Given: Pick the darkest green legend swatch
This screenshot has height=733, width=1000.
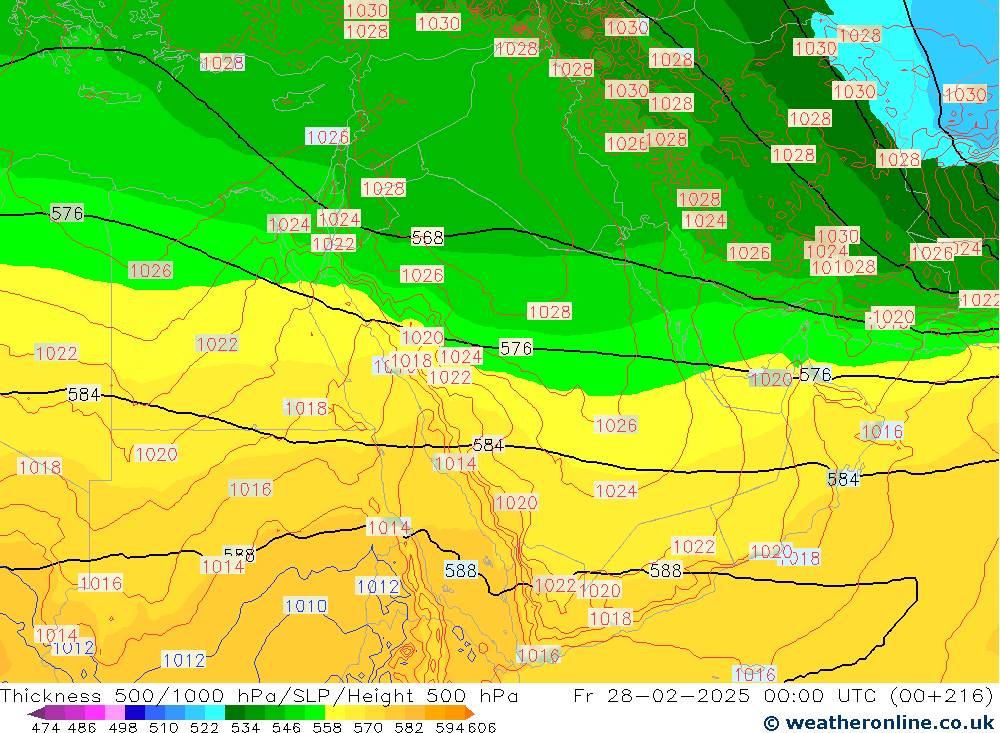Looking at the screenshot, I should pos(235,713).
